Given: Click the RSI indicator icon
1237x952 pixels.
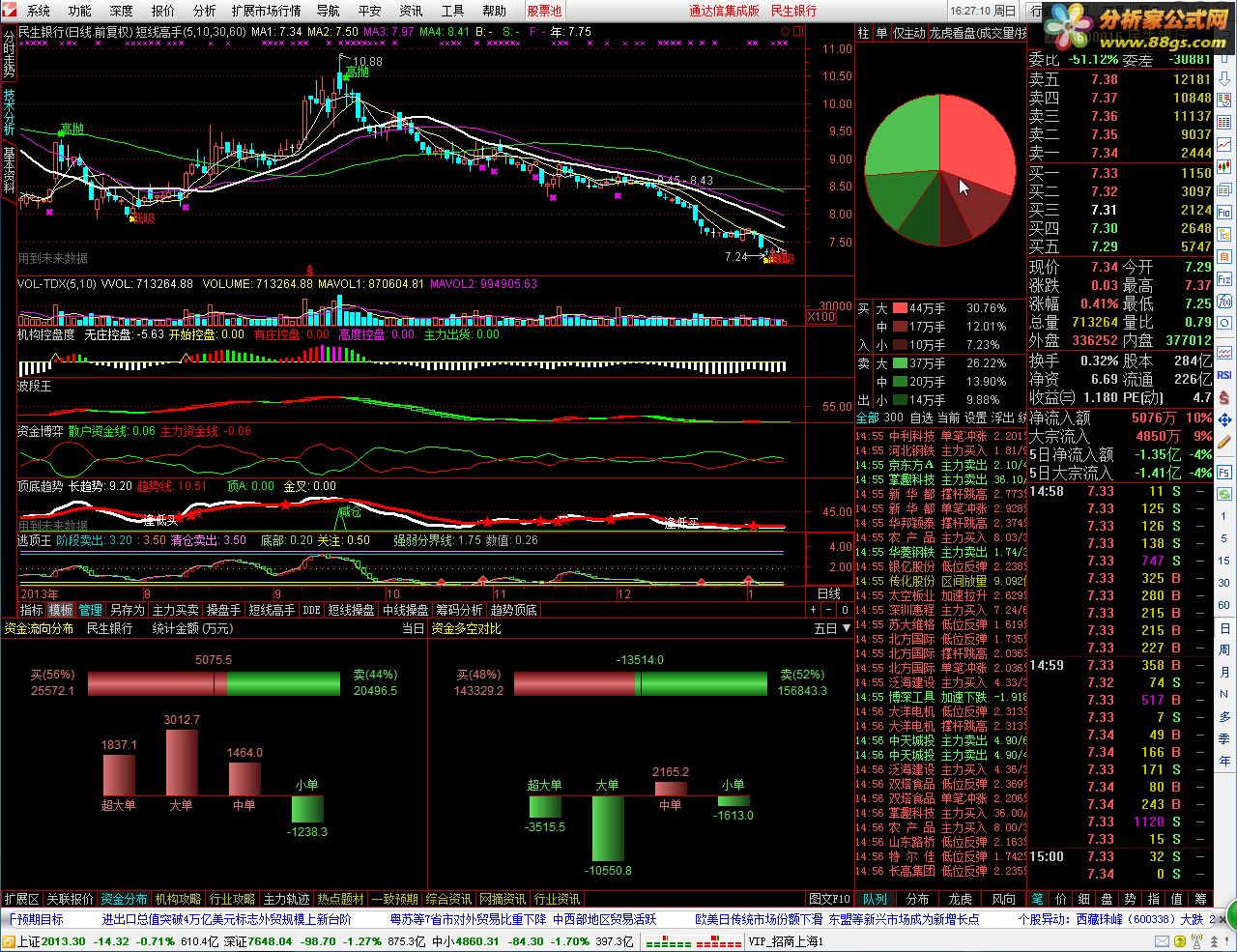Looking at the screenshot, I should (x=1224, y=374).
